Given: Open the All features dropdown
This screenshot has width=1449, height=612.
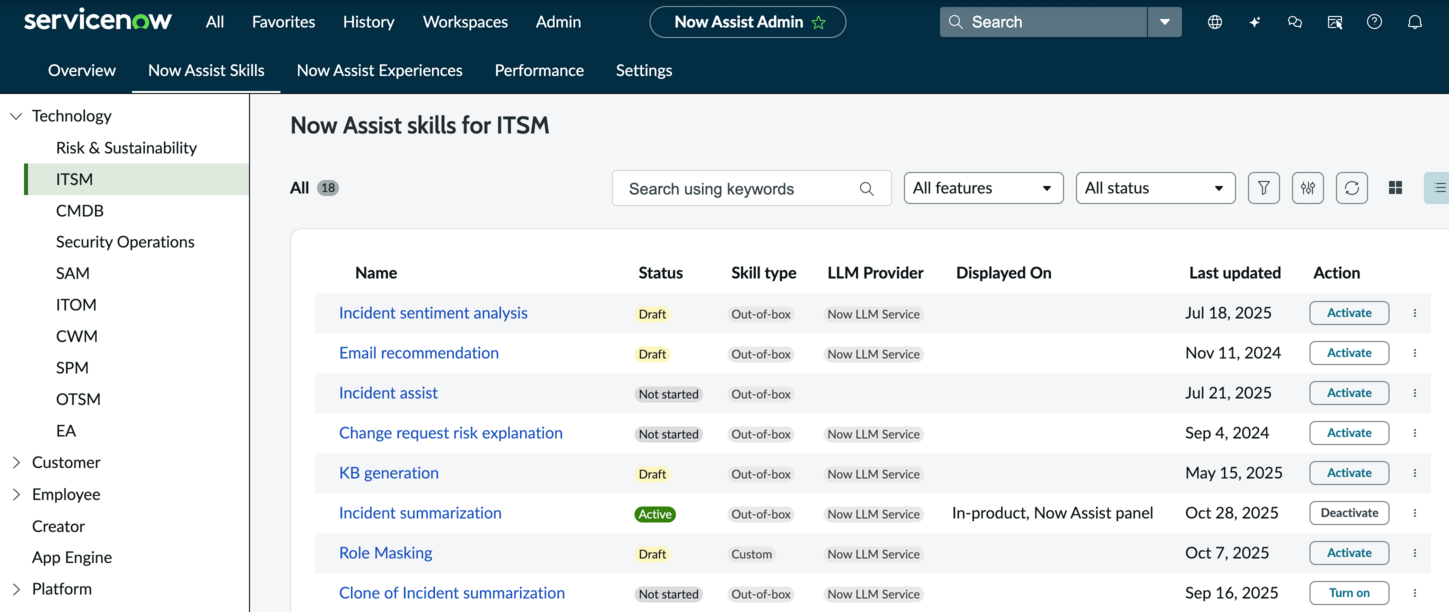Looking at the screenshot, I should 983,188.
